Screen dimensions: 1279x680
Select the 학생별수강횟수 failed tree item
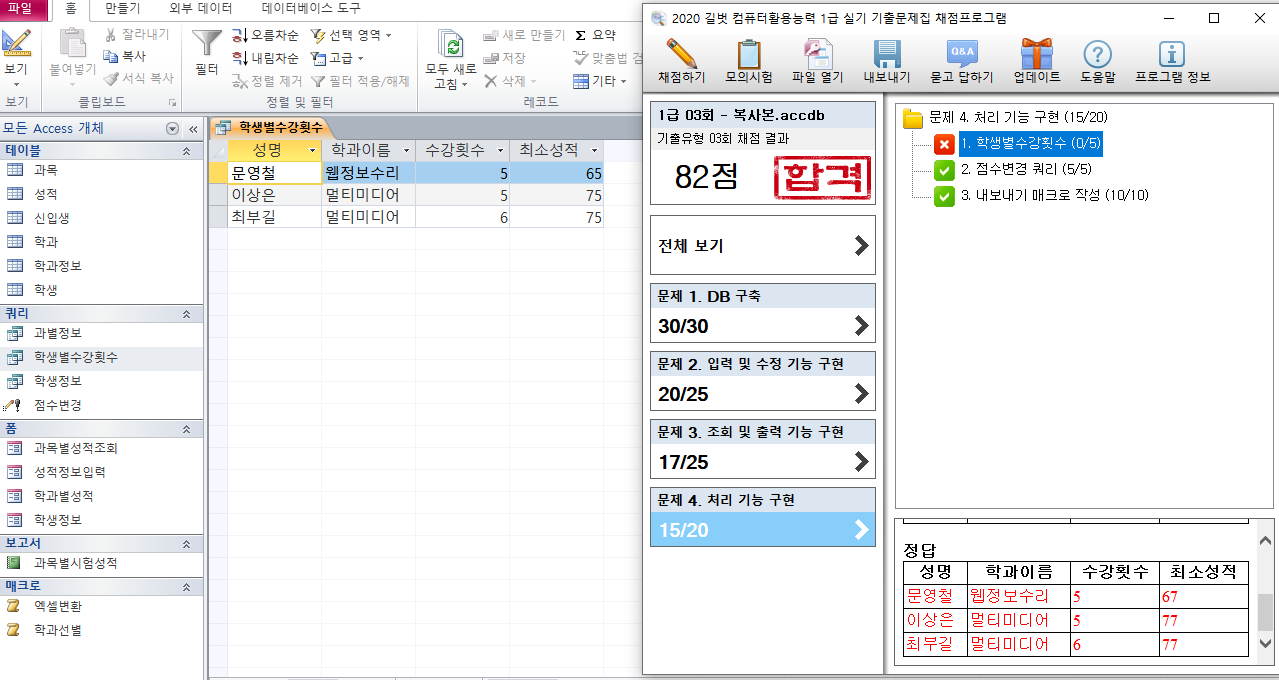tap(1029, 144)
